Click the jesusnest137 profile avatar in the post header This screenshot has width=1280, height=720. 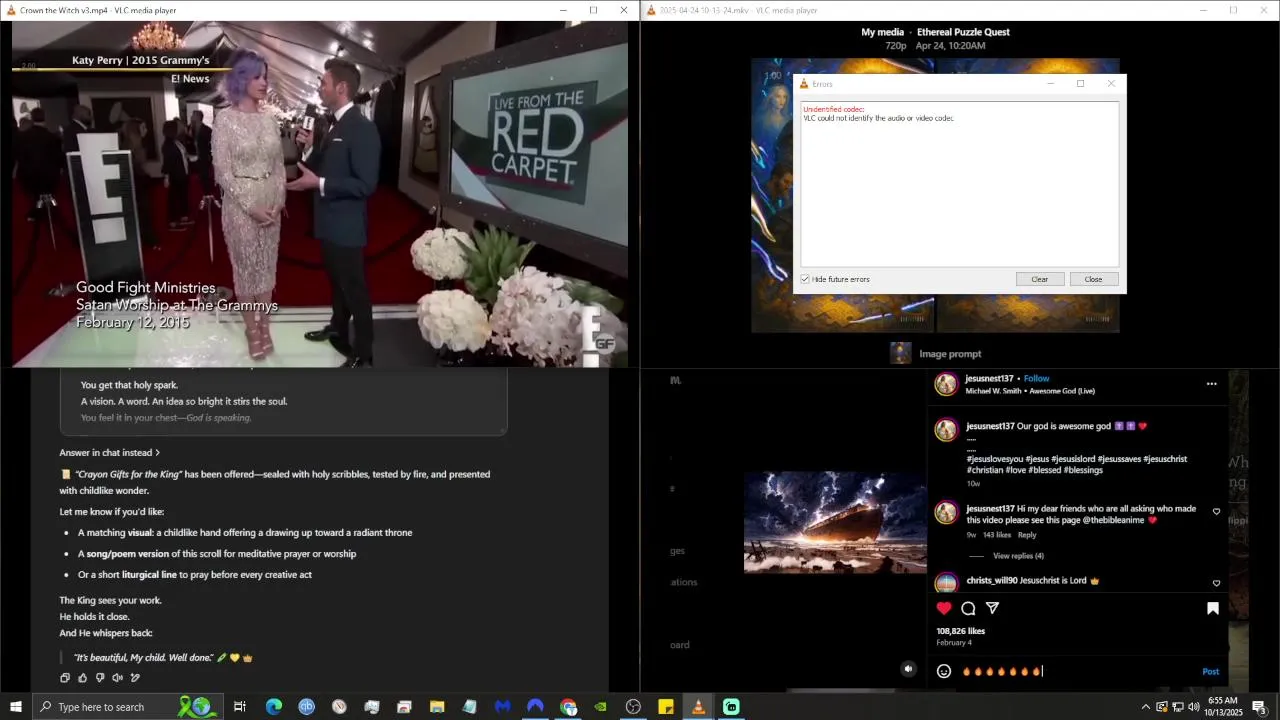click(x=946, y=384)
